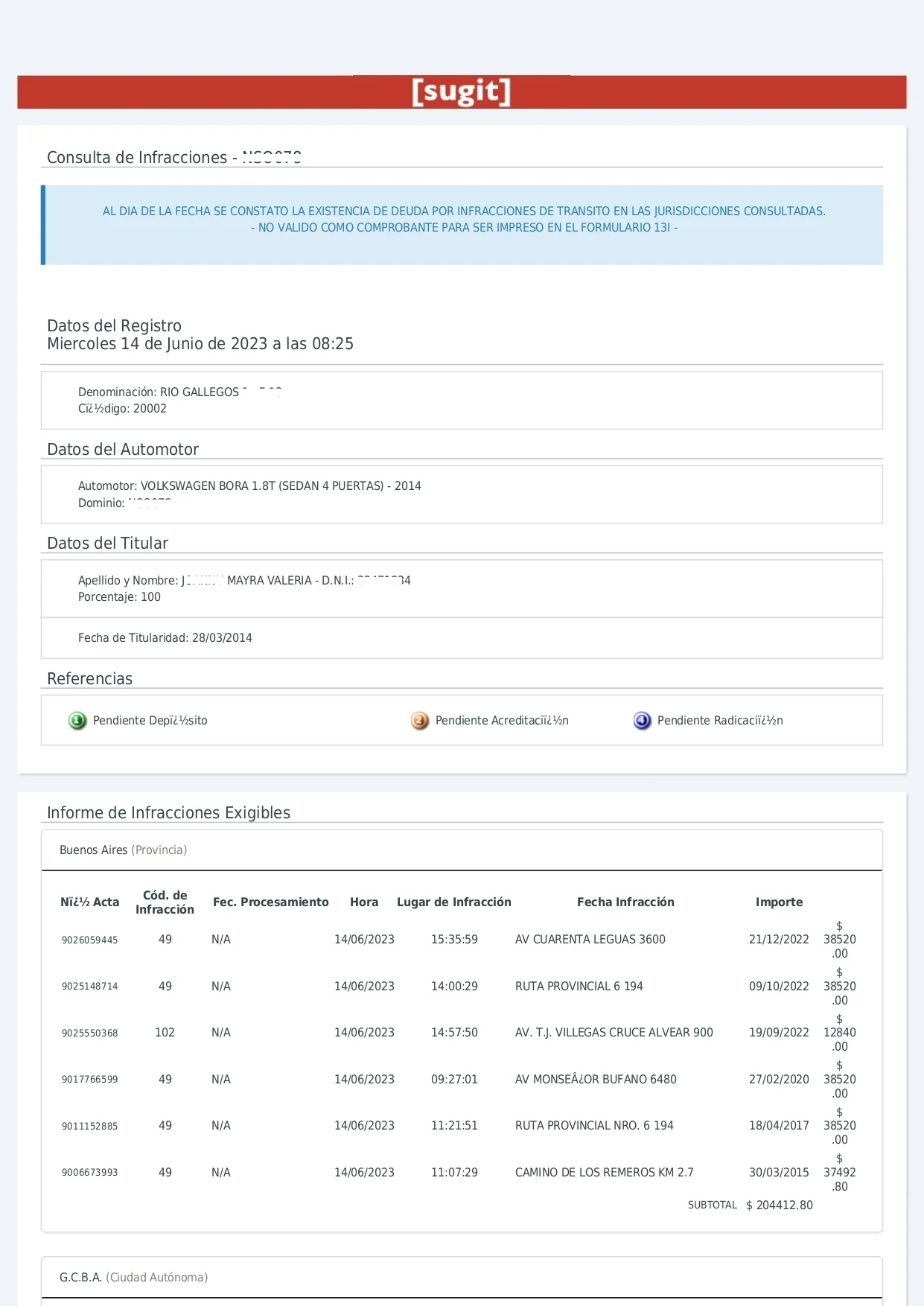
Task: Click infraction date 09/10/2022
Action: coord(779,987)
